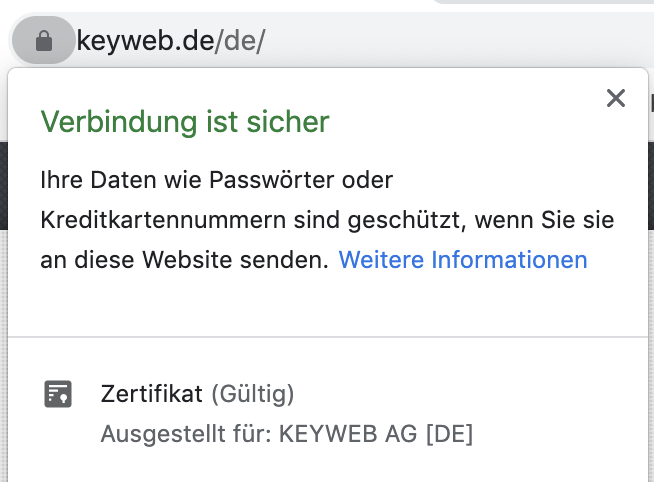Click the Ausgestellt für: KEYWEB AG [DE] line
654x482 pixels.
click(x=287, y=434)
